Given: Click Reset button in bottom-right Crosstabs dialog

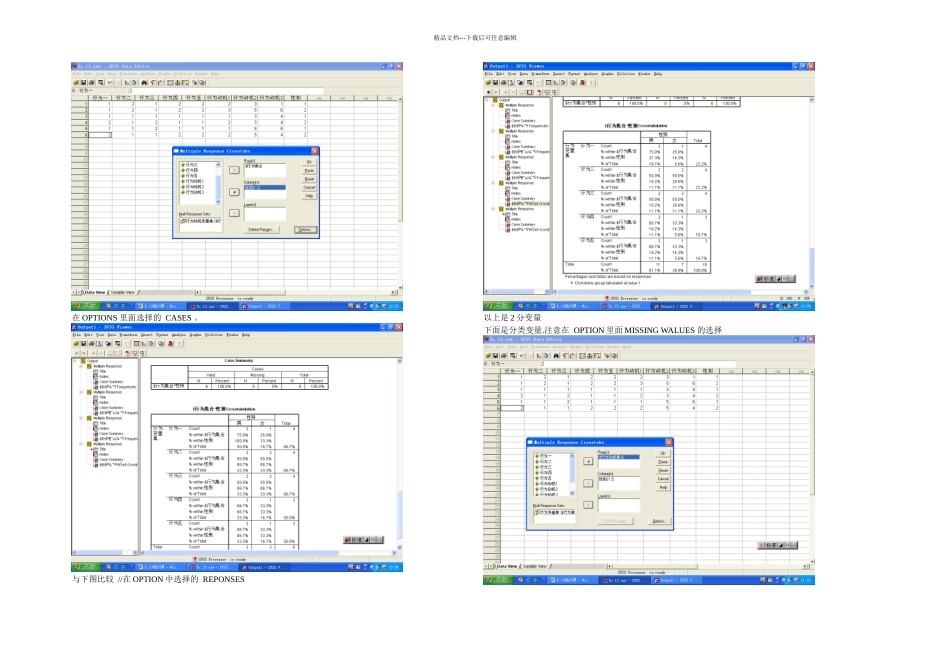Looking at the screenshot, I should point(663,470).
